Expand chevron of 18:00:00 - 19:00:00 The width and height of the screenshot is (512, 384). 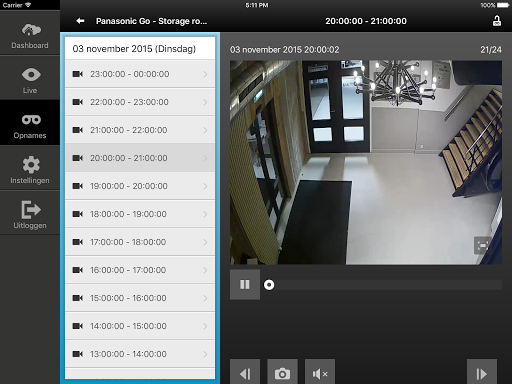pos(205,214)
